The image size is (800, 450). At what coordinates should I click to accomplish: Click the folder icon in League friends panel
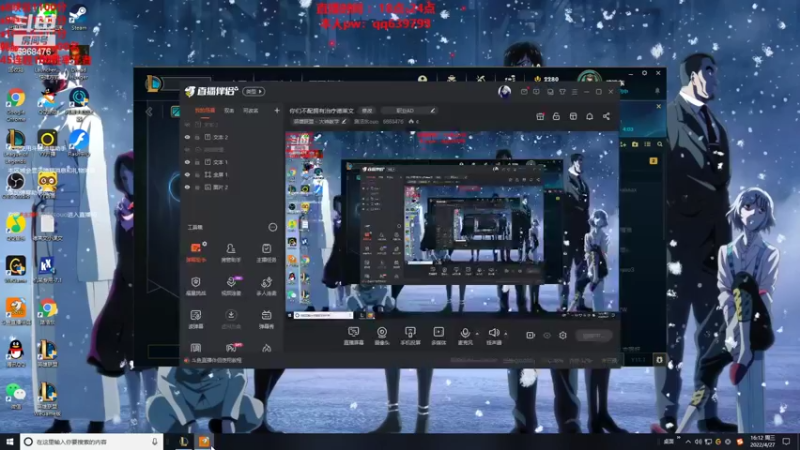tap(635, 144)
